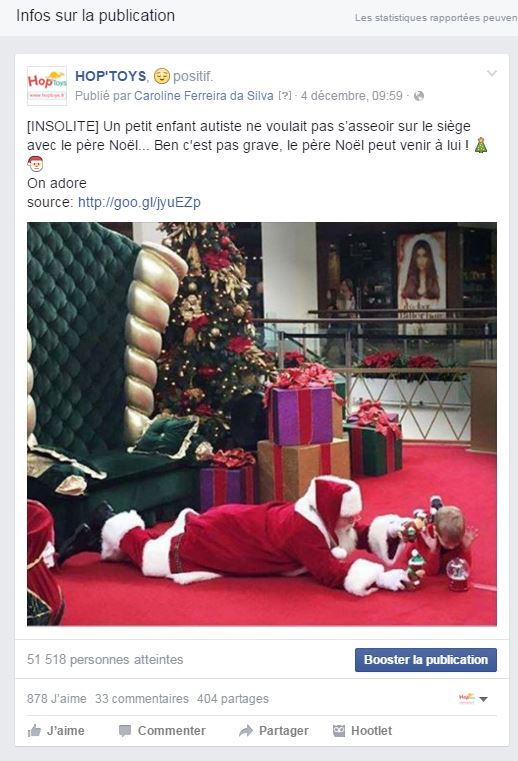This screenshot has width=518, height=761.
Task: Open the HOP'TOYS page profile picture
Action: pos(47,85)
